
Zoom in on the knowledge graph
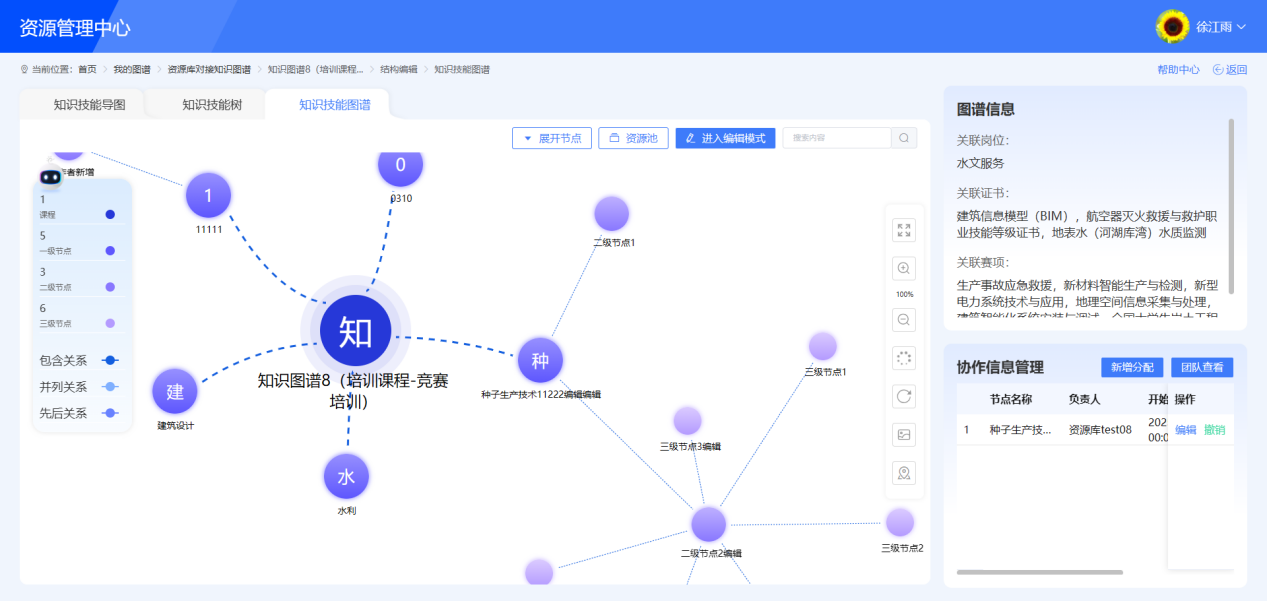point(904,269)
